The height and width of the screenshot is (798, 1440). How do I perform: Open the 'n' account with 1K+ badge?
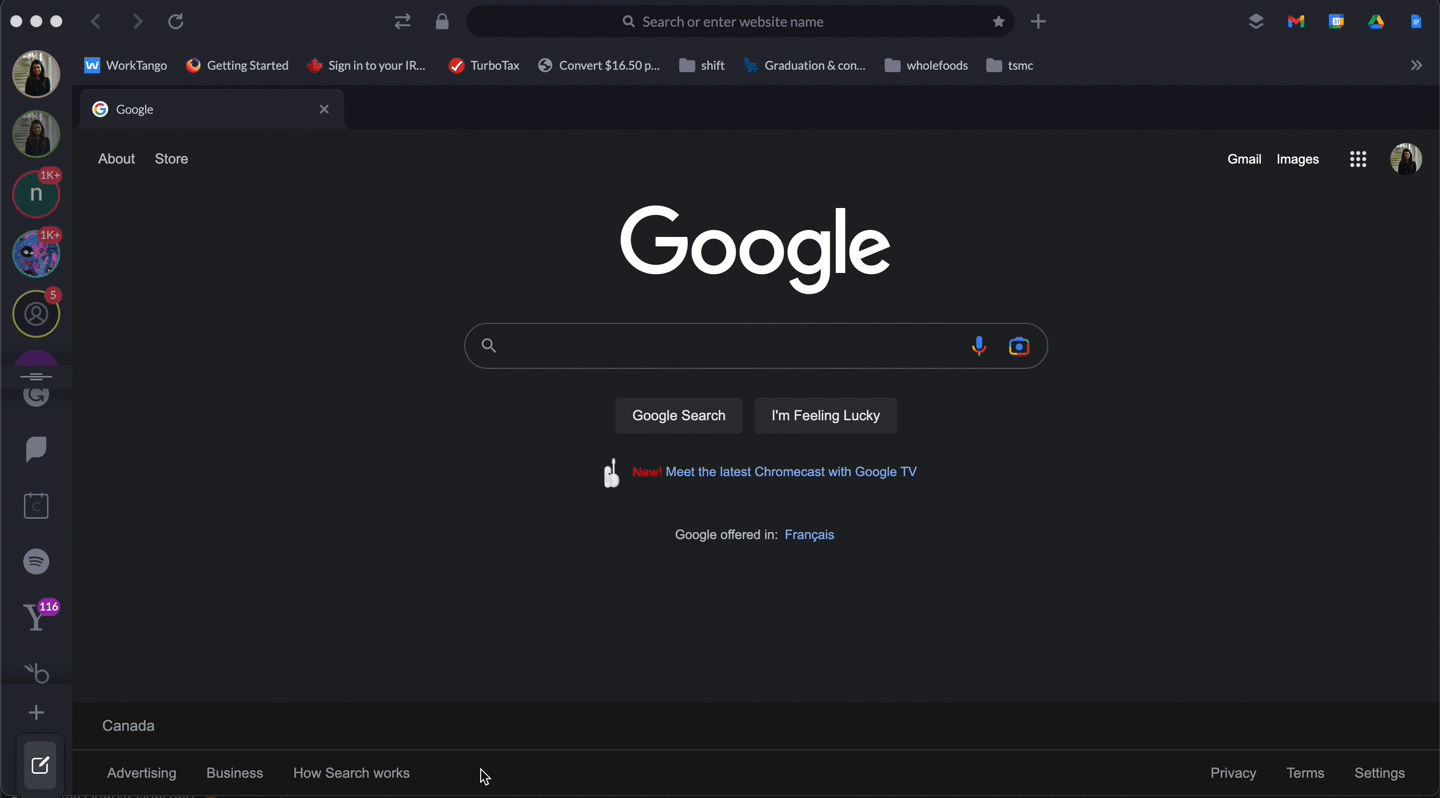click(x=36, y=193)
